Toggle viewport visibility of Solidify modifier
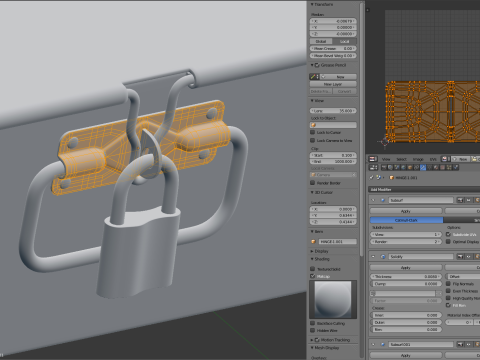The height and width of the screenshot is (360, 480). 468,256
